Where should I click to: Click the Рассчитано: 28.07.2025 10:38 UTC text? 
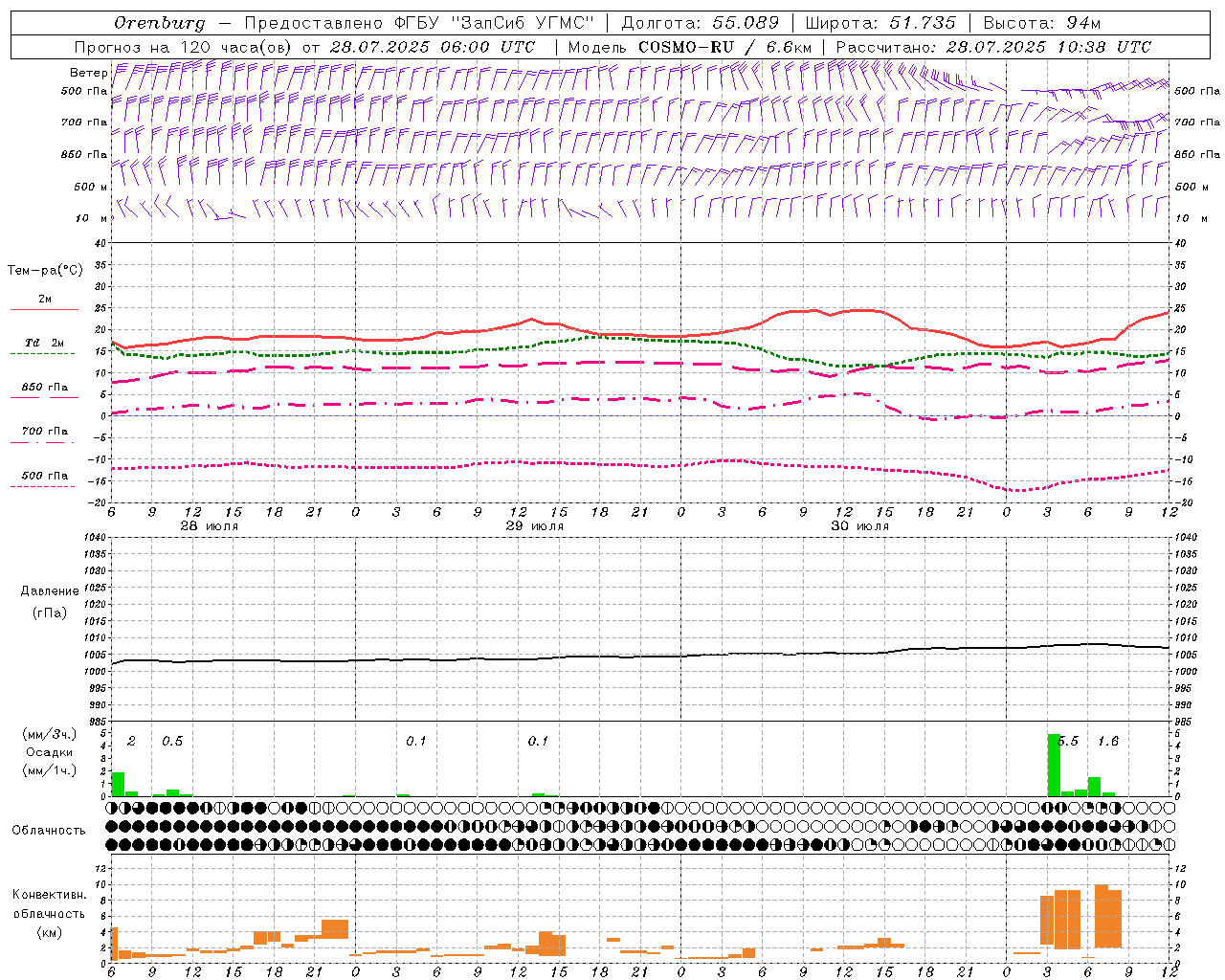point(993,47)
